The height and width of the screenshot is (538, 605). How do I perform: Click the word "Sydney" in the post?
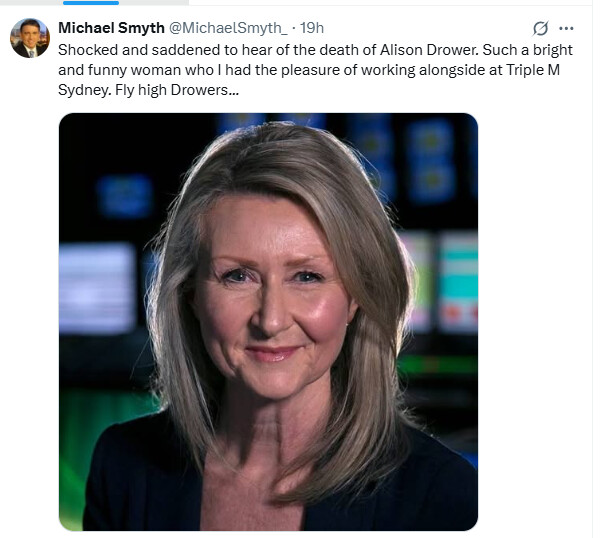(x=82, y=91)
